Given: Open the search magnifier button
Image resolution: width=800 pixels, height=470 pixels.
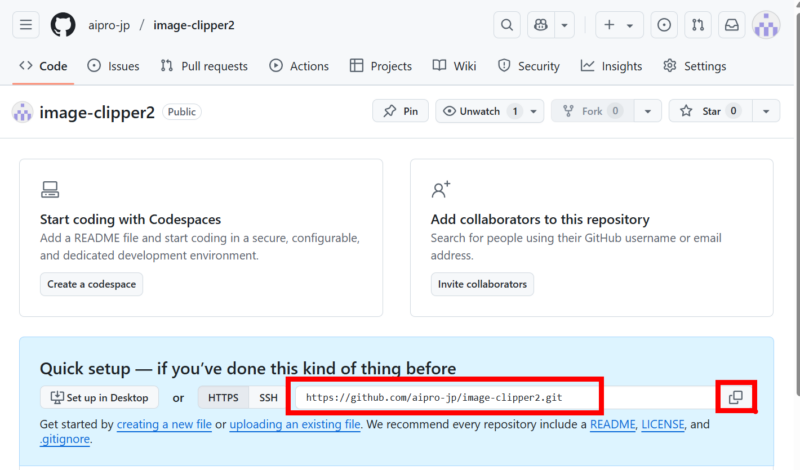Looking at the screenshot, I should click(x=507, y=24).
